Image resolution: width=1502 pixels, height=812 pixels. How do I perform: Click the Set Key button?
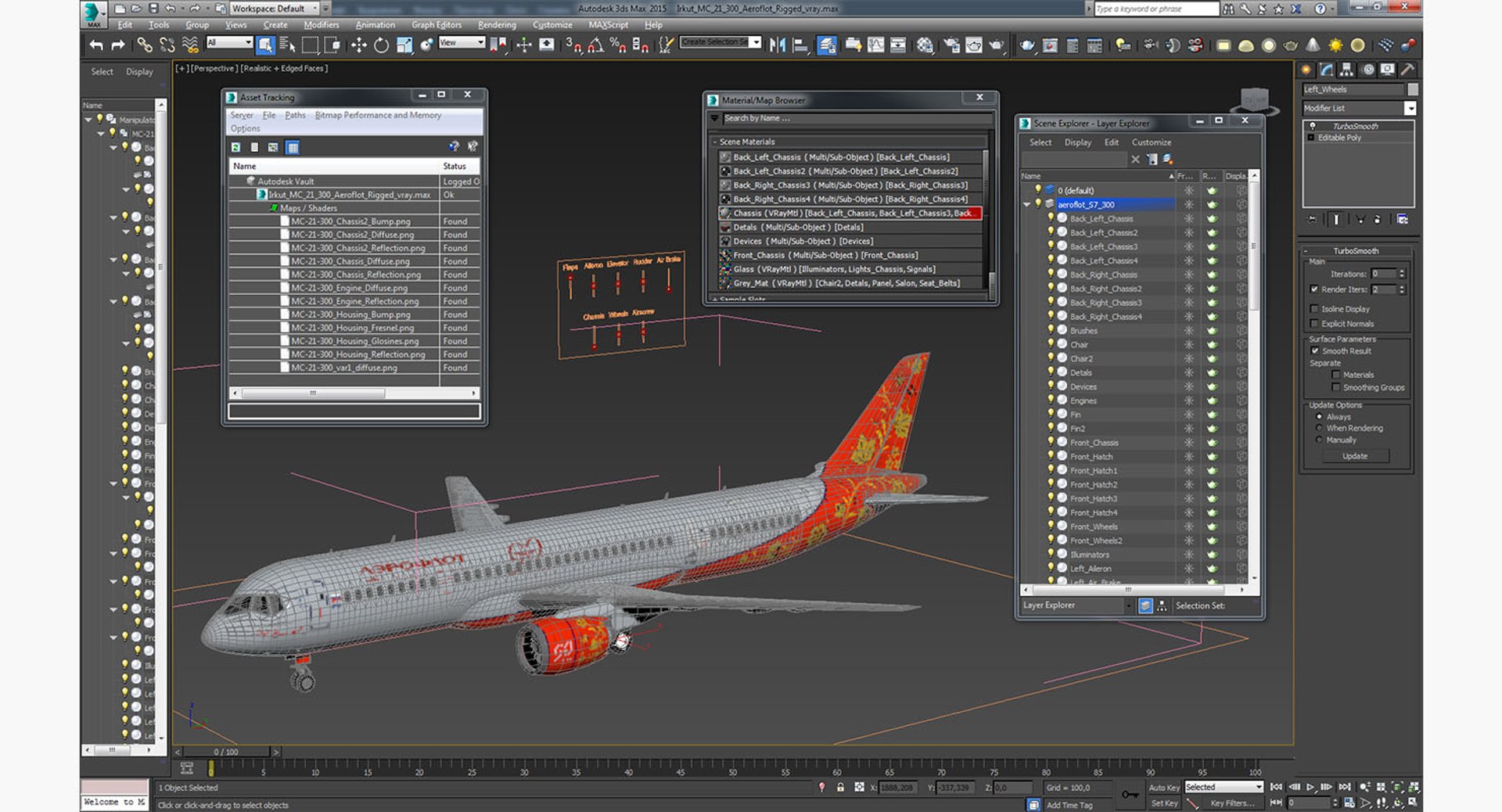[x=1164, y=803]
